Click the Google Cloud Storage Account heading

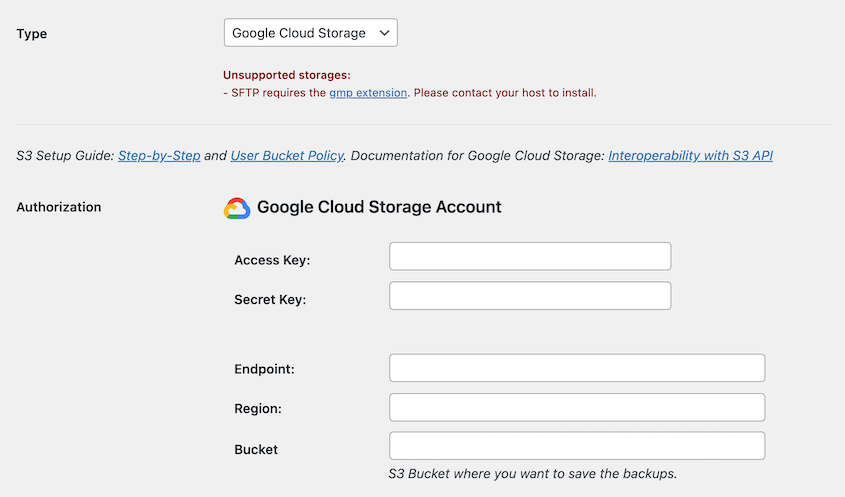pos(379,207)
